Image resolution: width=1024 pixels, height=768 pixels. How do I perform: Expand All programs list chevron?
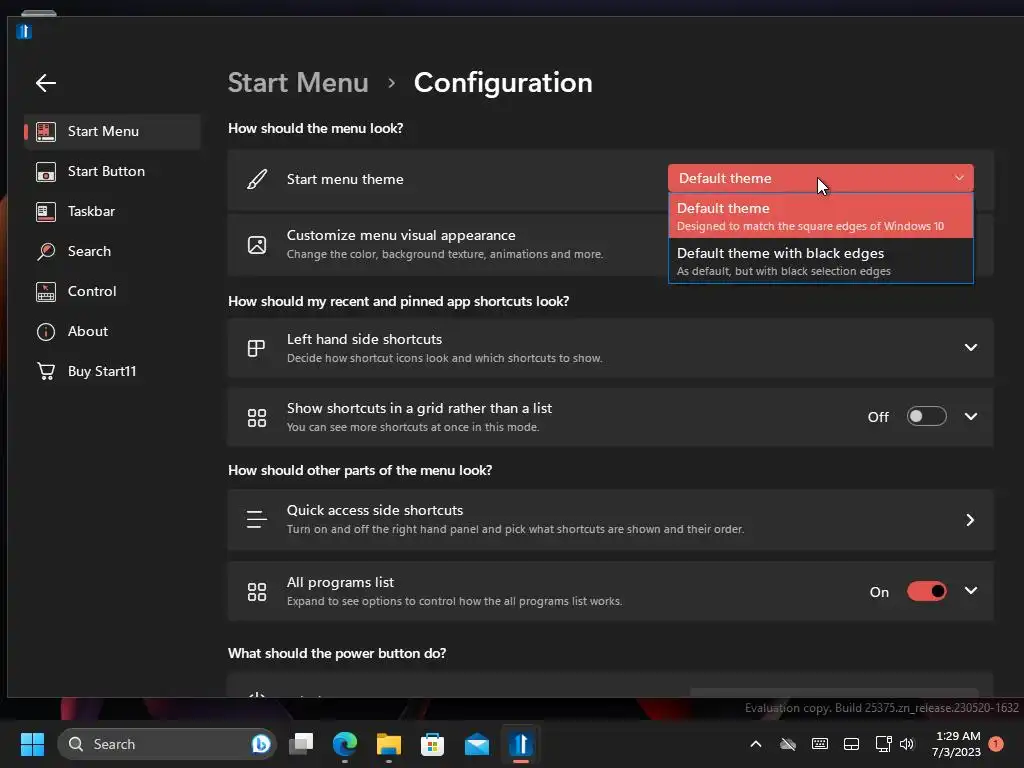pyautogui.click(x=970, y=590)
